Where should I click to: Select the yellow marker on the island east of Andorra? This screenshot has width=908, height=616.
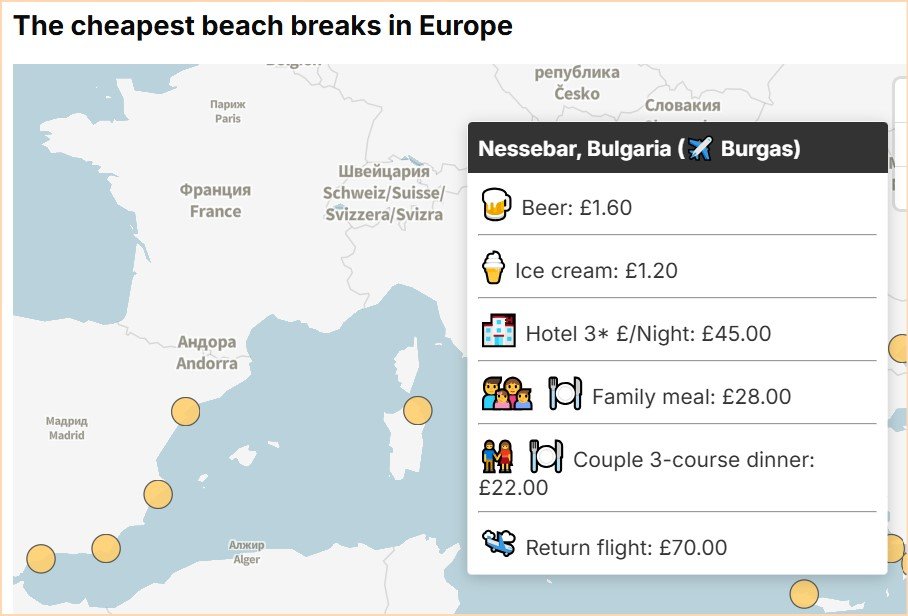pyautogui.click(x=417, y=410)
